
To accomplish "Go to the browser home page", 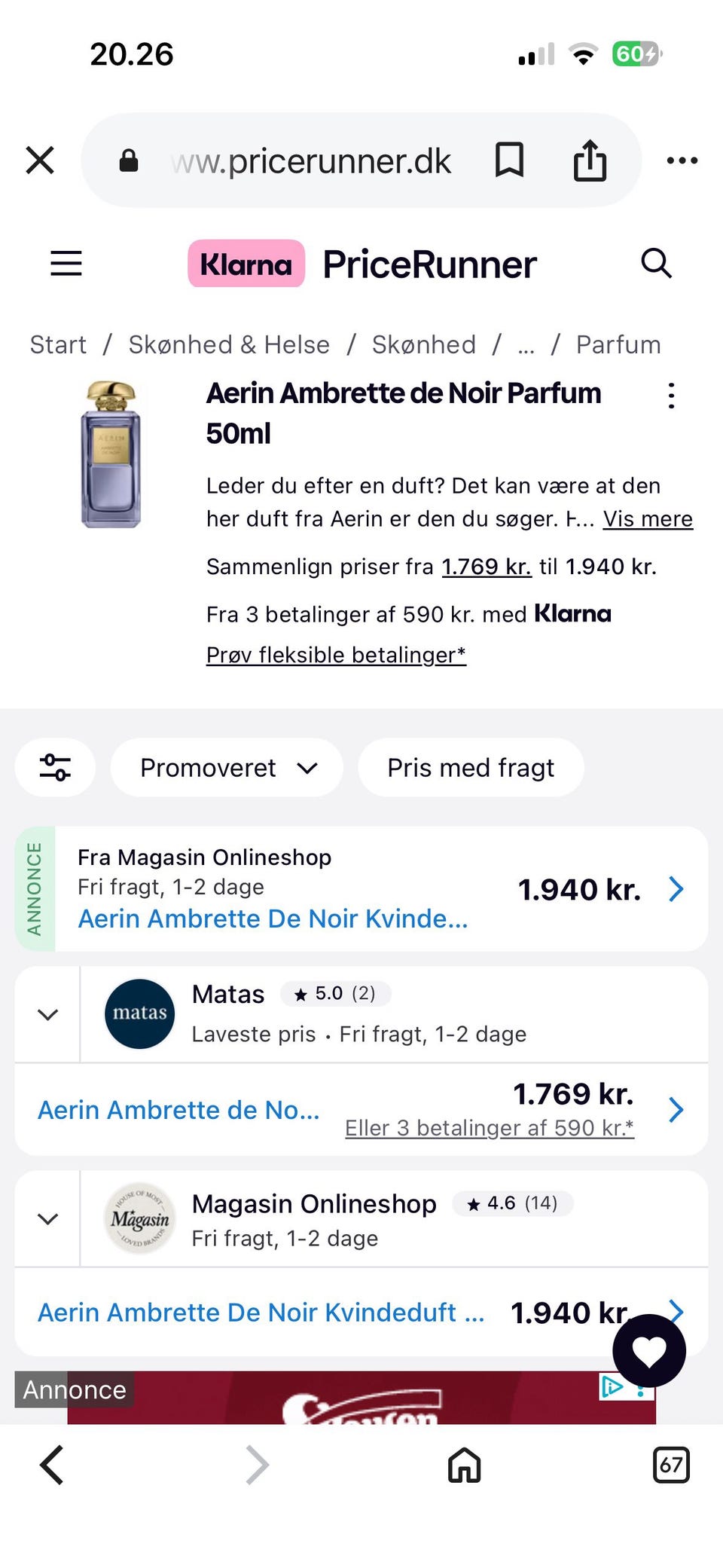I will (x=464, y=1466).
